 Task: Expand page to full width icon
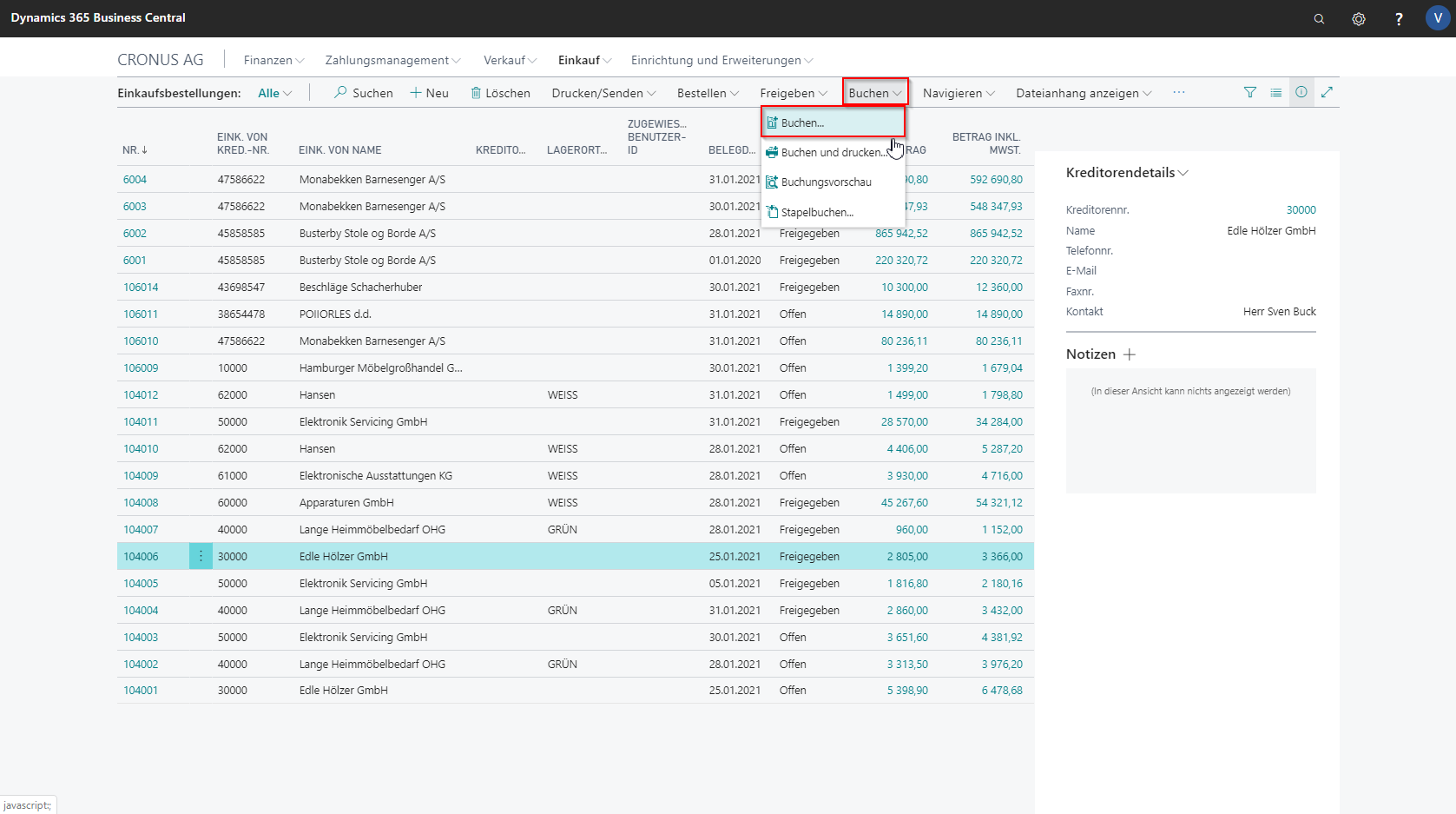[1327, 92]
